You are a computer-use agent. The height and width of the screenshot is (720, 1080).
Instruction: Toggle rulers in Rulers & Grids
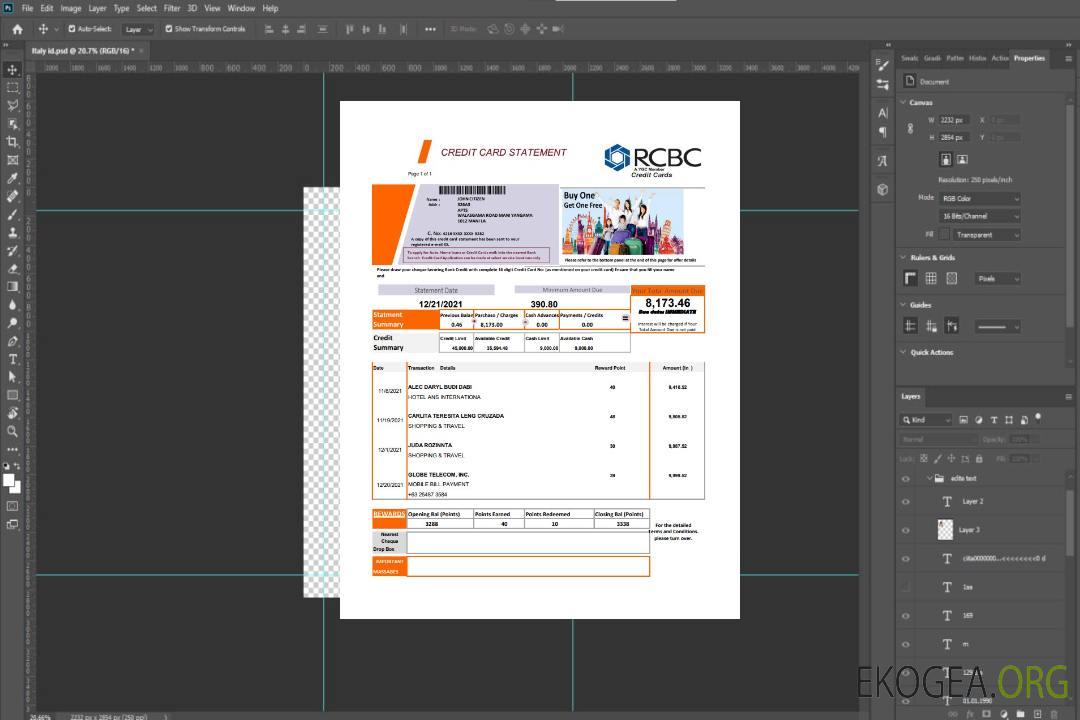911,278
